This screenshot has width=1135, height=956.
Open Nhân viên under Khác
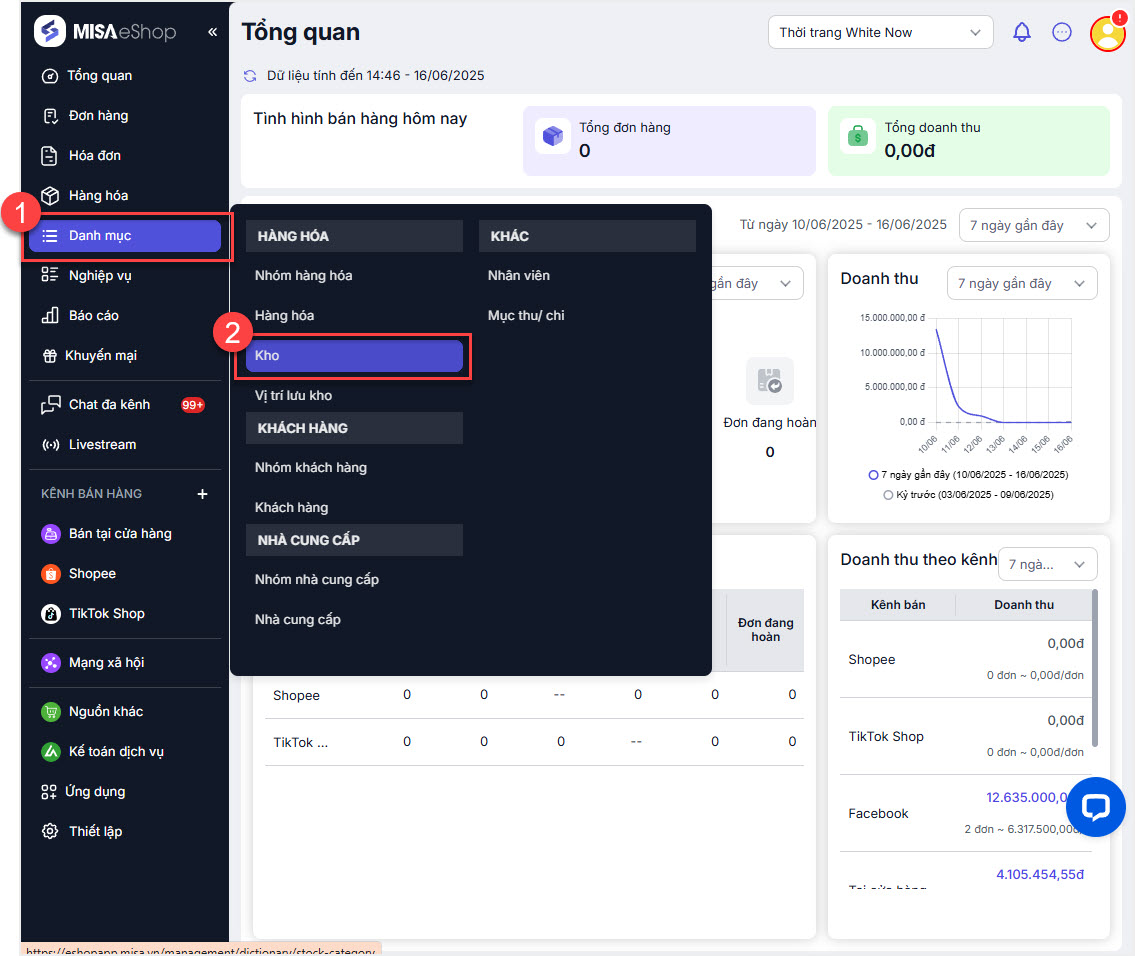(x=519, y=276)
